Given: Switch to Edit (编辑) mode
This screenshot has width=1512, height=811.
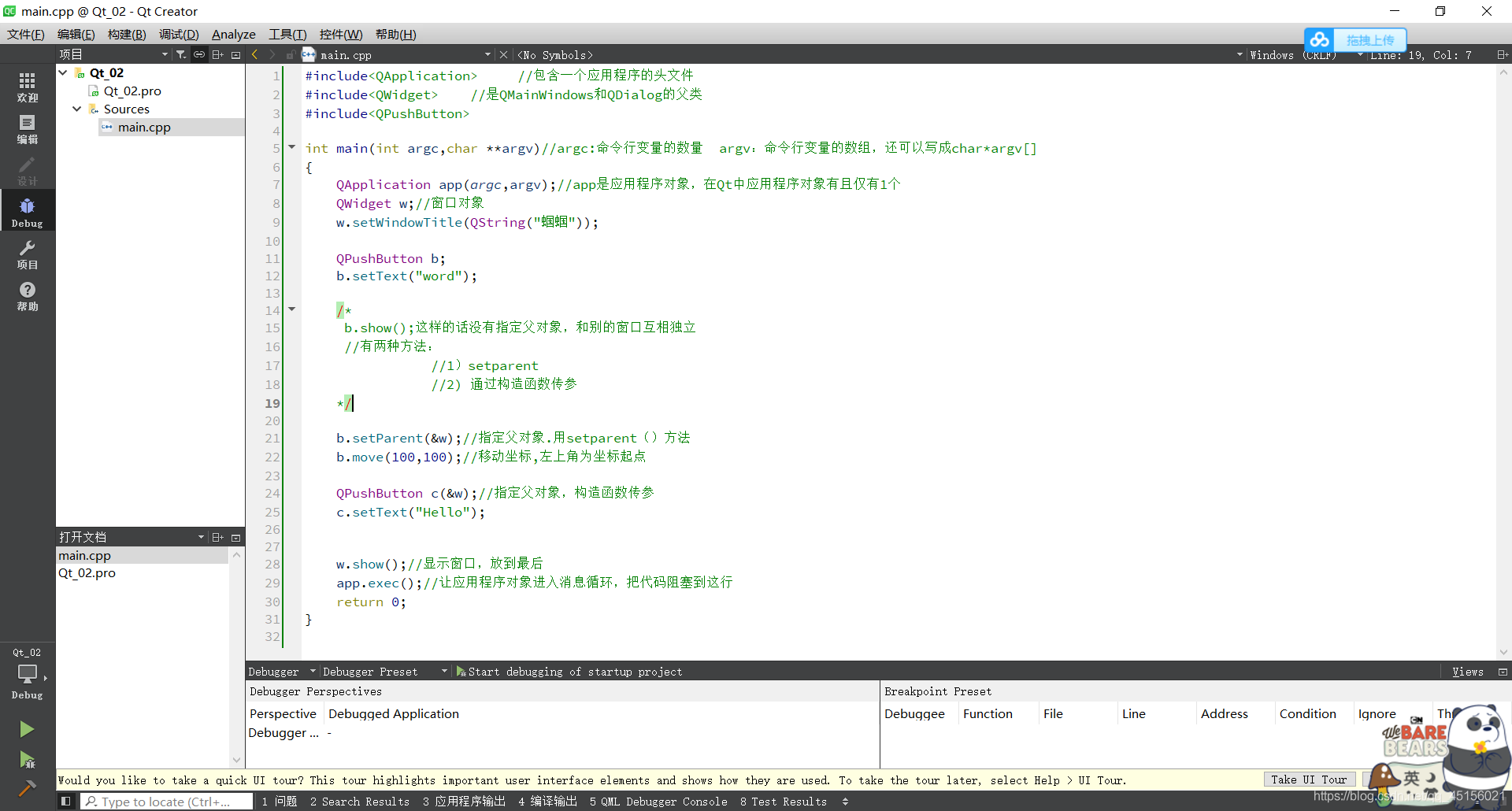Looking at the screenshot, I should (28, 129).
